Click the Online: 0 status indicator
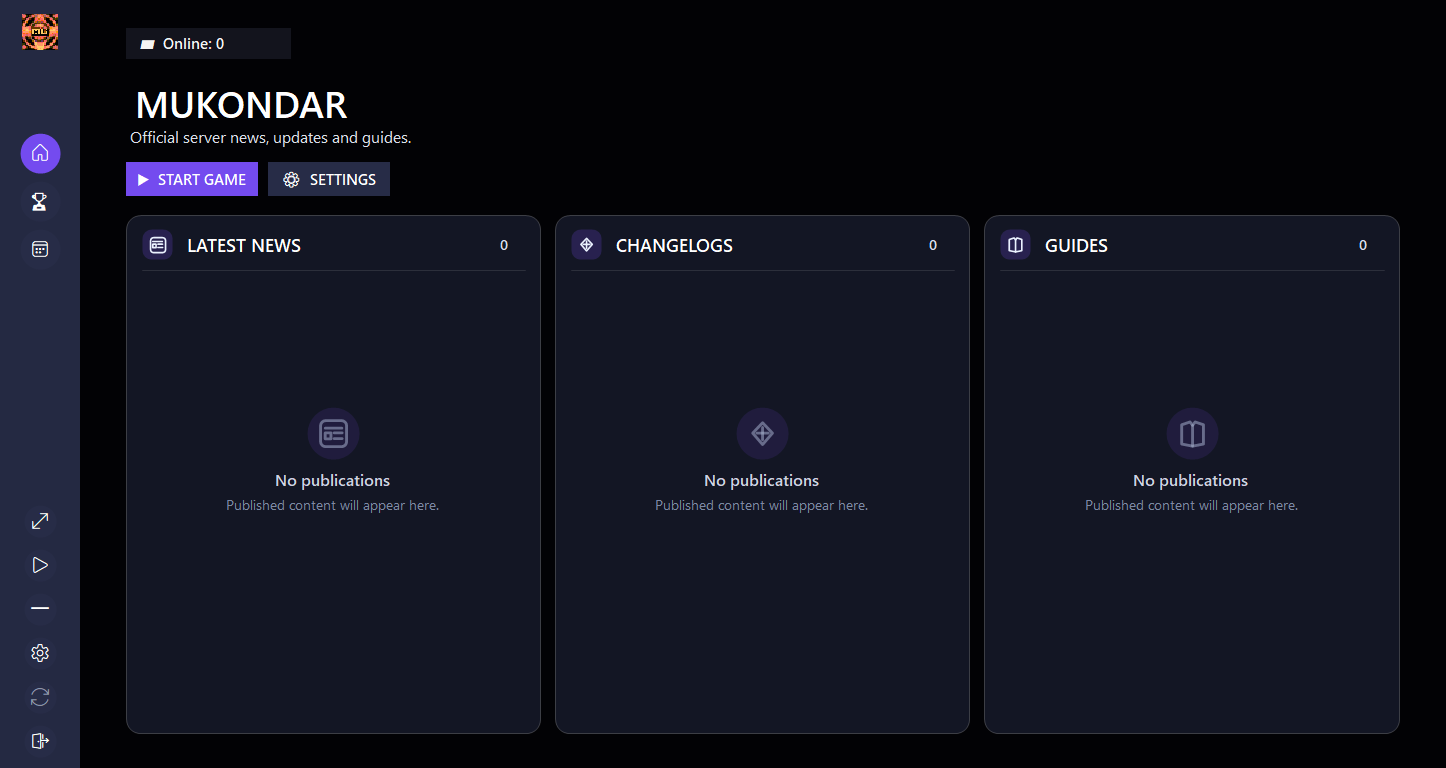1446x768 pixels. (208, 44)
